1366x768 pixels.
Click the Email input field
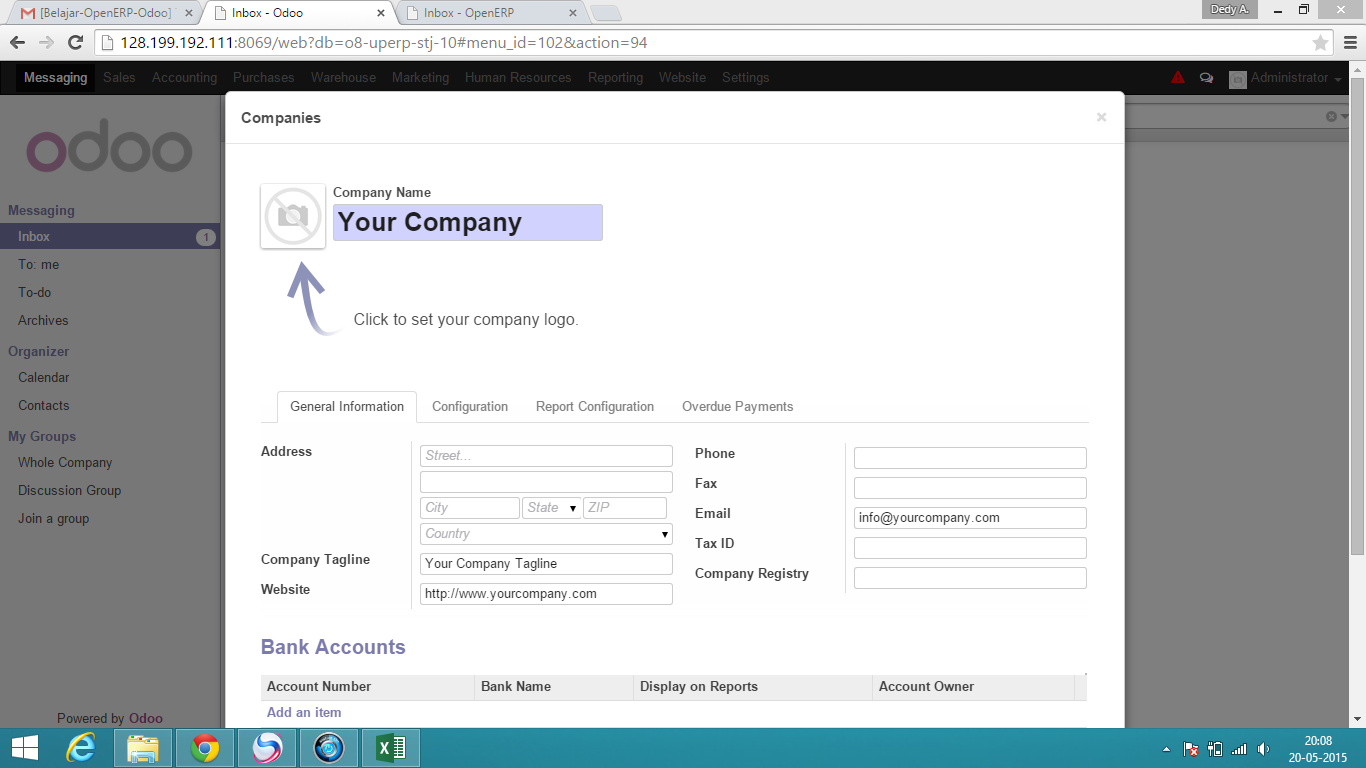tap(969, 517)
